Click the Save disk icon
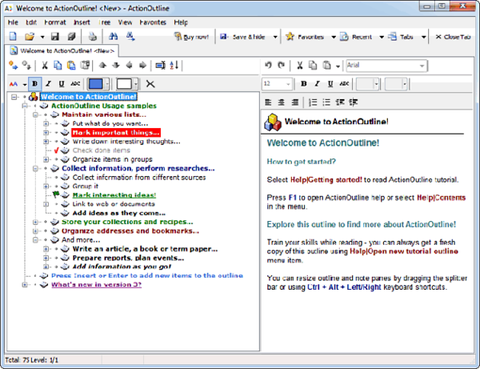This screenshot has width=480, height=369. (x=55, y=36)
